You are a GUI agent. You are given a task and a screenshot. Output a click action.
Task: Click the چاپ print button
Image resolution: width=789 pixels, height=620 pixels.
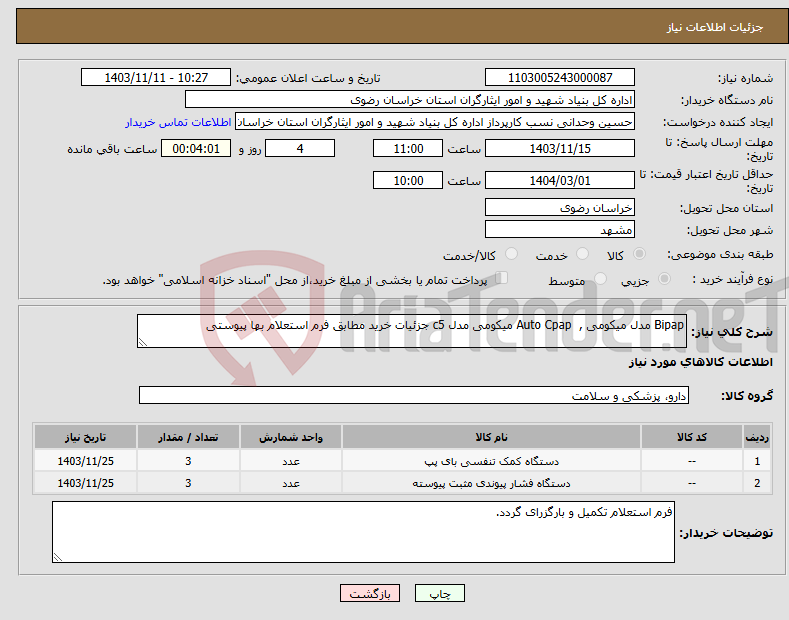pyautogui.click(x=439, y=593)
